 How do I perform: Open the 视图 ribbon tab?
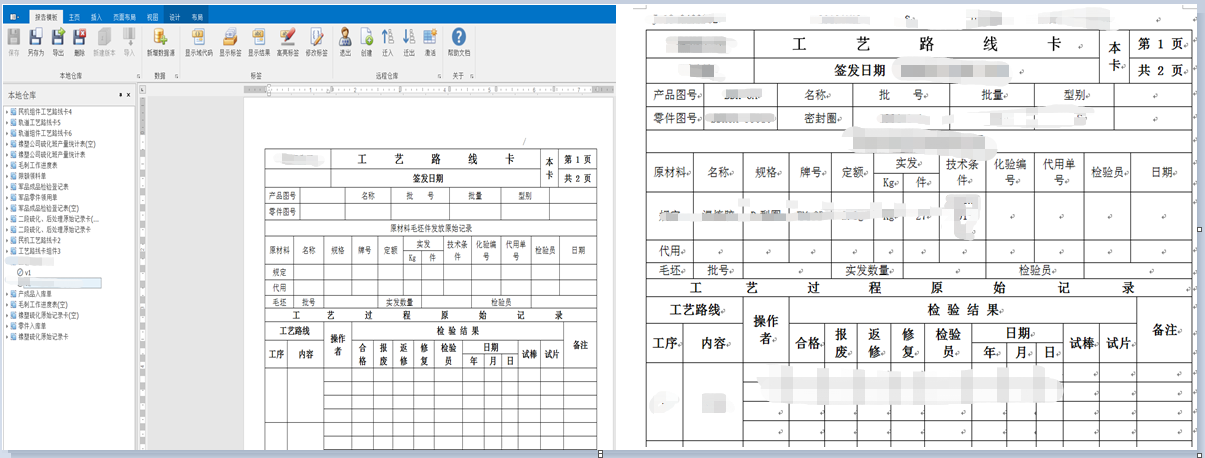pyautogui.click(x=152, y=18)
